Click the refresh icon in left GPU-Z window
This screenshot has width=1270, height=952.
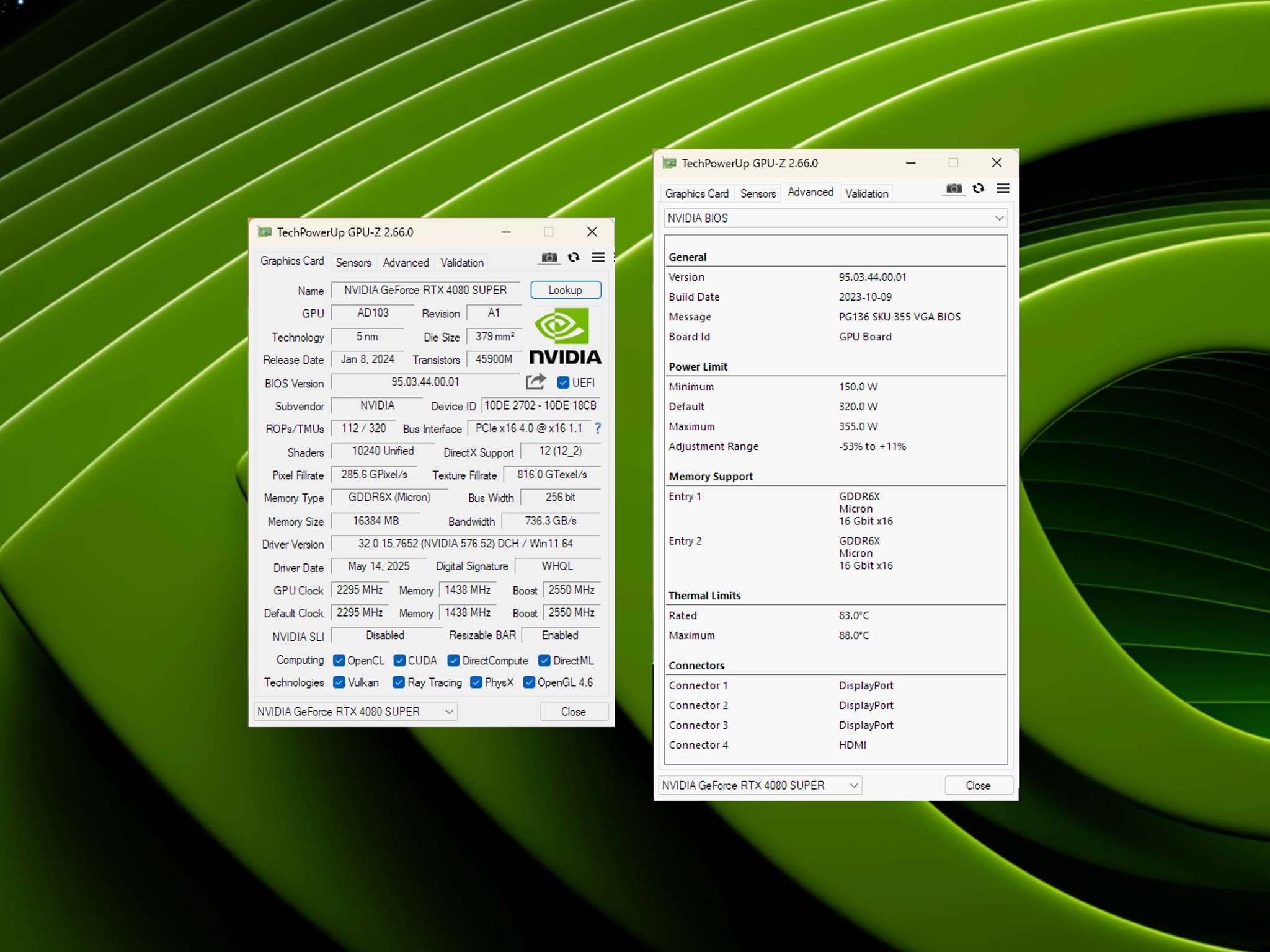click(574, 258)
